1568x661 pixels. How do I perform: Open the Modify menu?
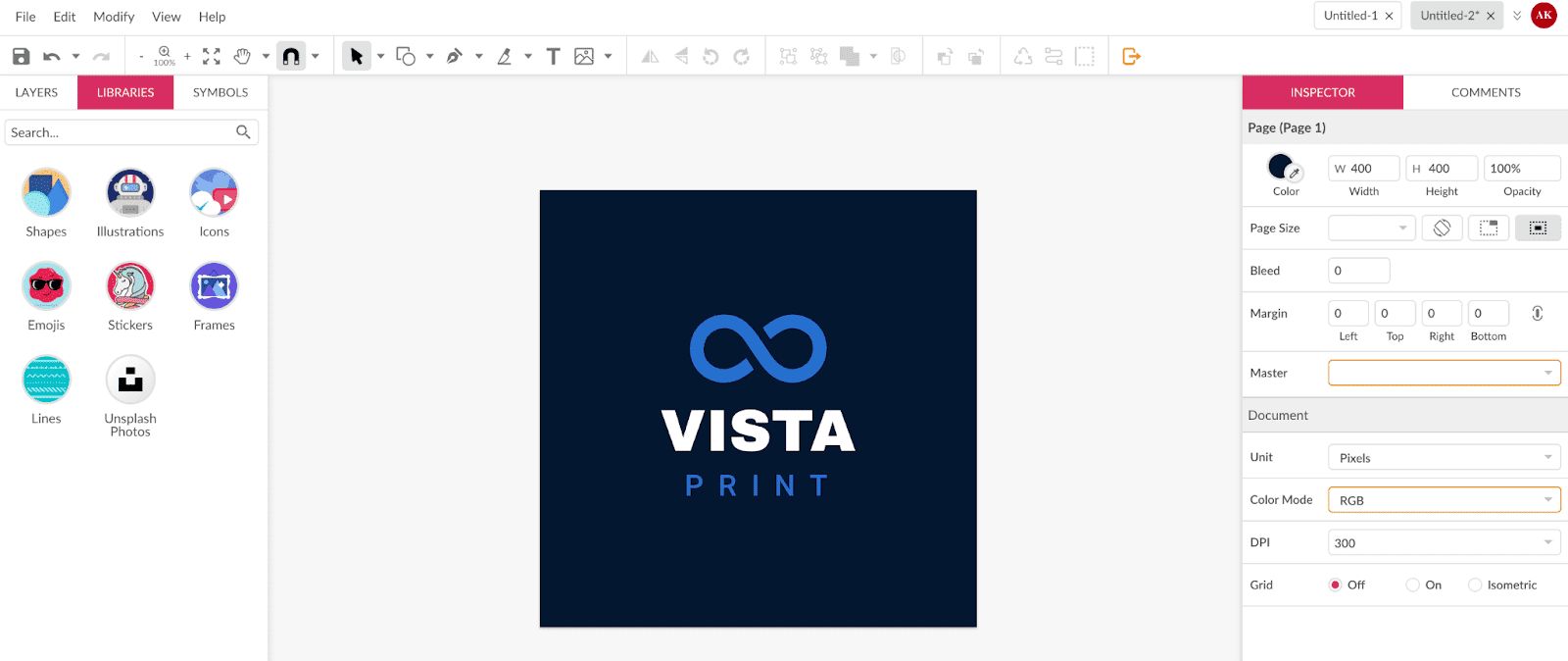pyautogui.click(x=114, y=17)
